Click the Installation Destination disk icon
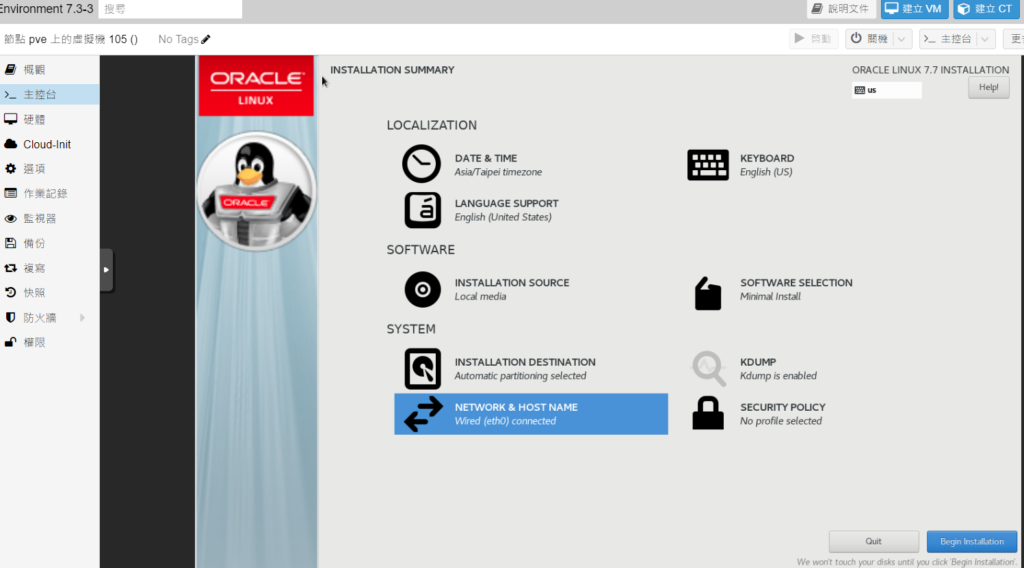The image size is (1024, 568). pyautogui.click(x=421, y=369)
